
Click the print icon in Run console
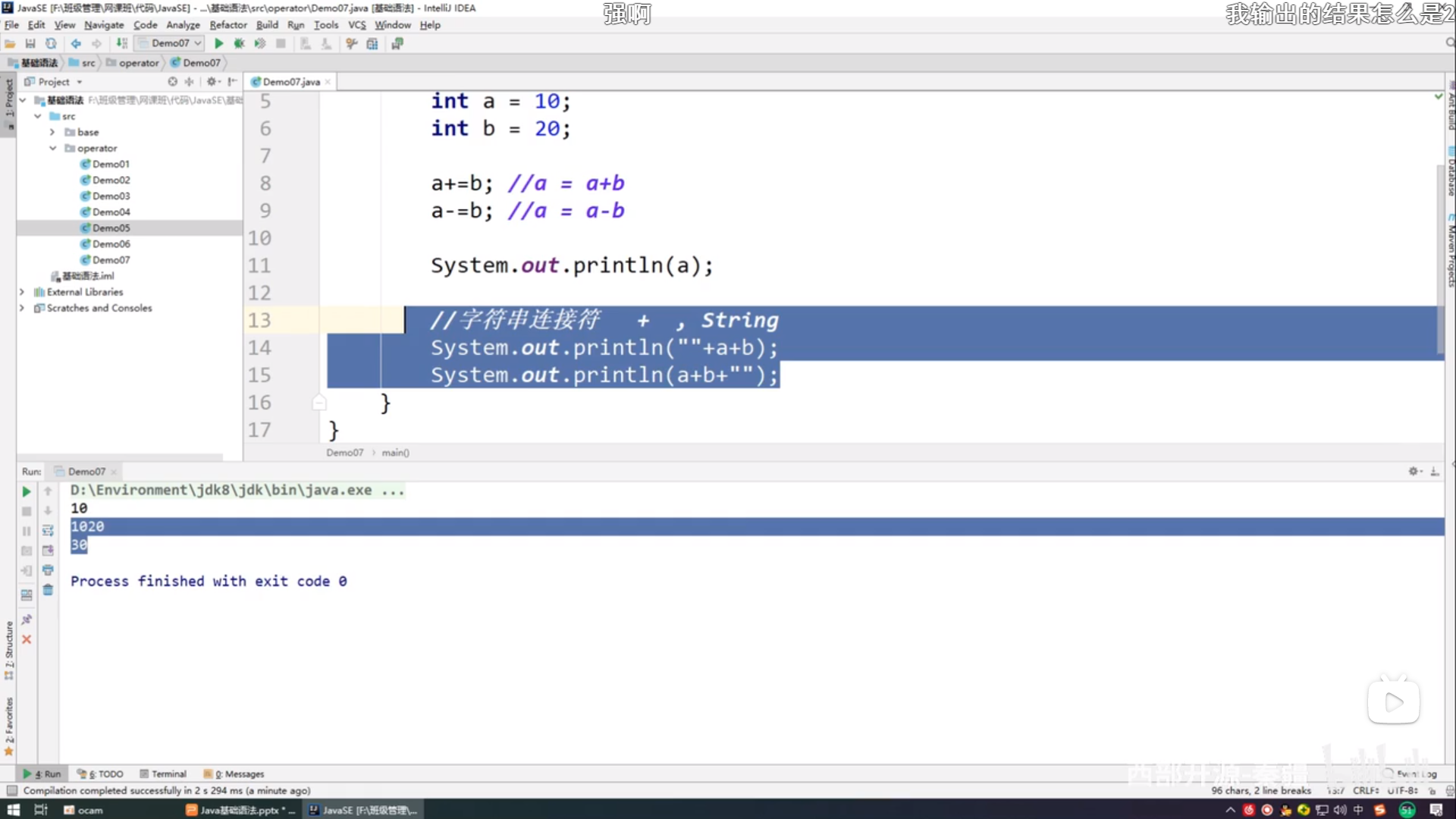48,570
